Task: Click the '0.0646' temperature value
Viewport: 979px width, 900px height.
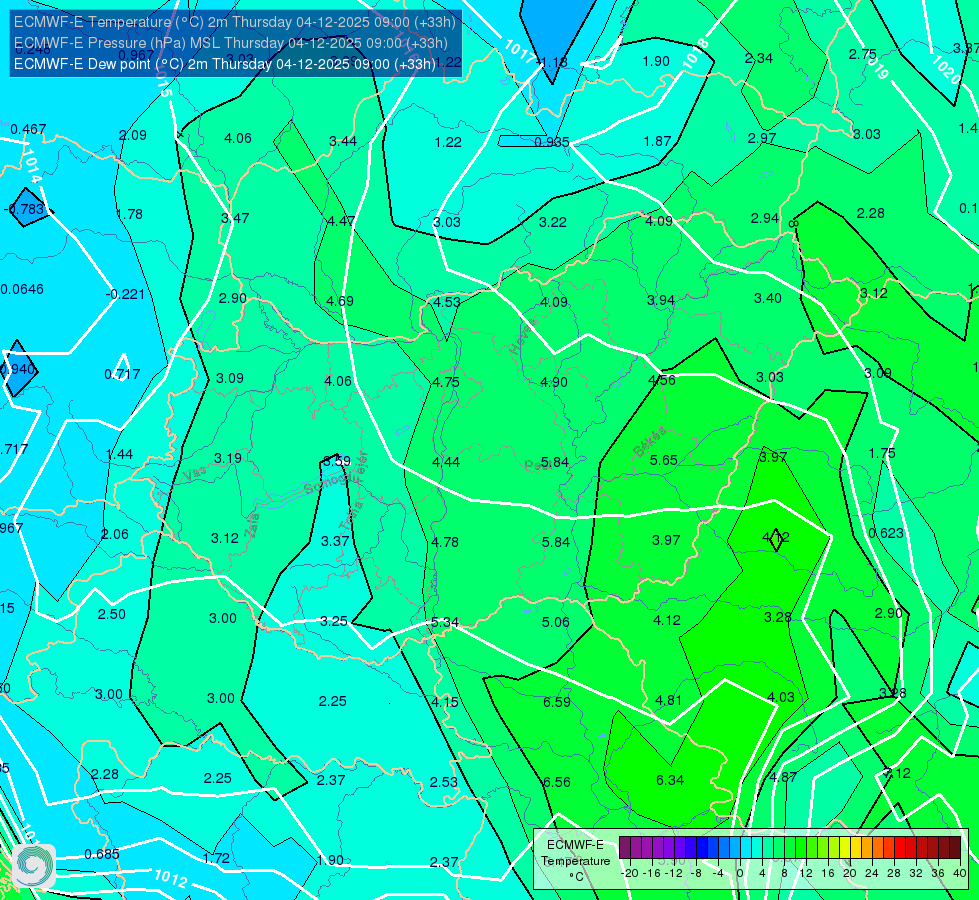Action: [x=22, y=289]
